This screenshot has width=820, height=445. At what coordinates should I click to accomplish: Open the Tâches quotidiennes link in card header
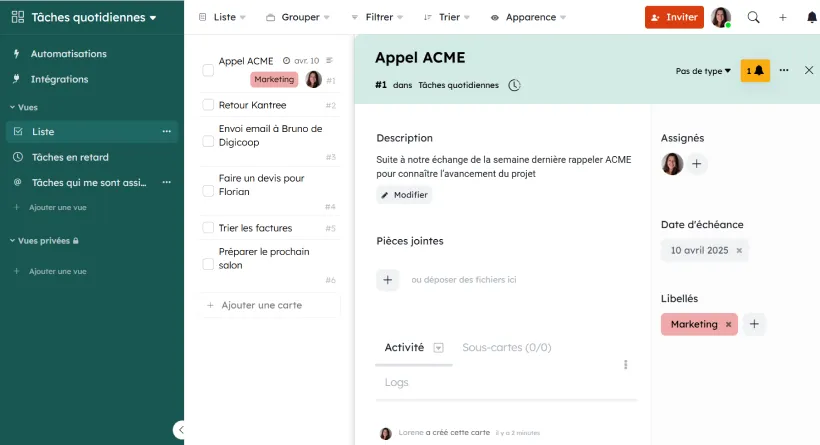[x=458, y=85]
